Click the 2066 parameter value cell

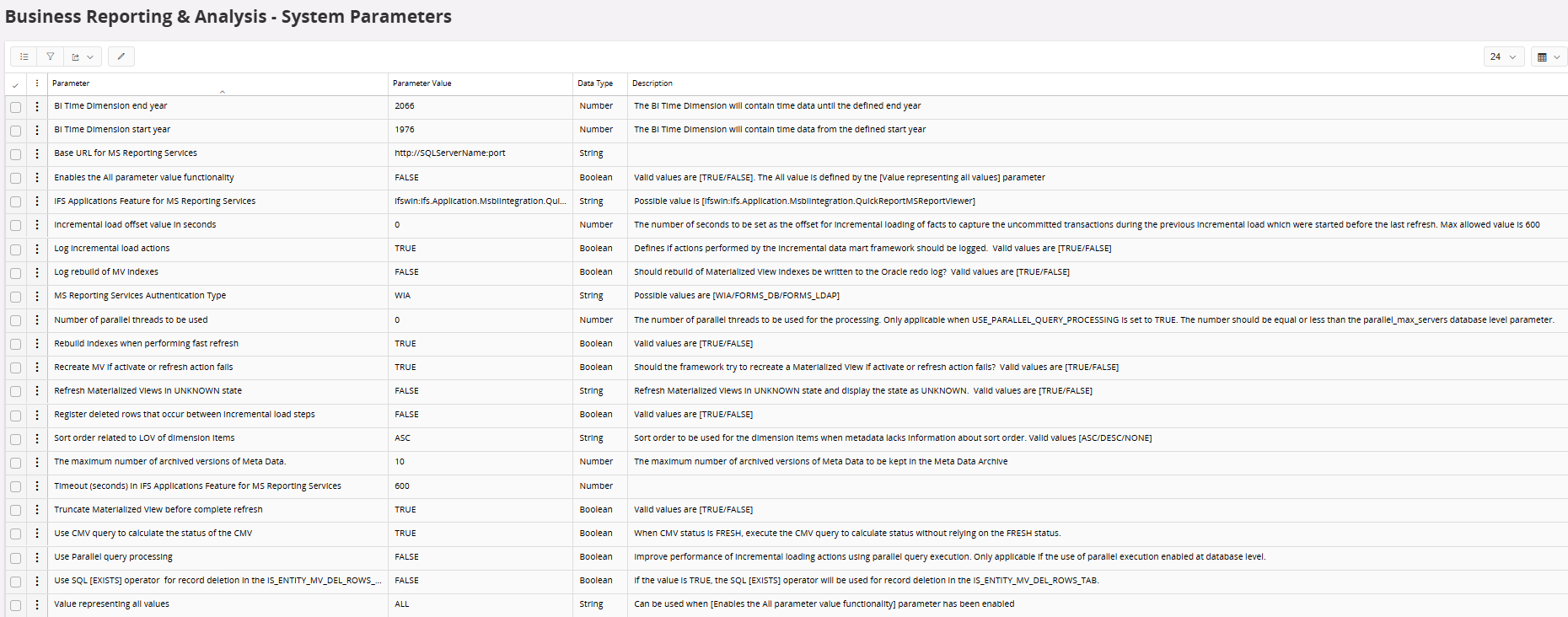[481, 106]
